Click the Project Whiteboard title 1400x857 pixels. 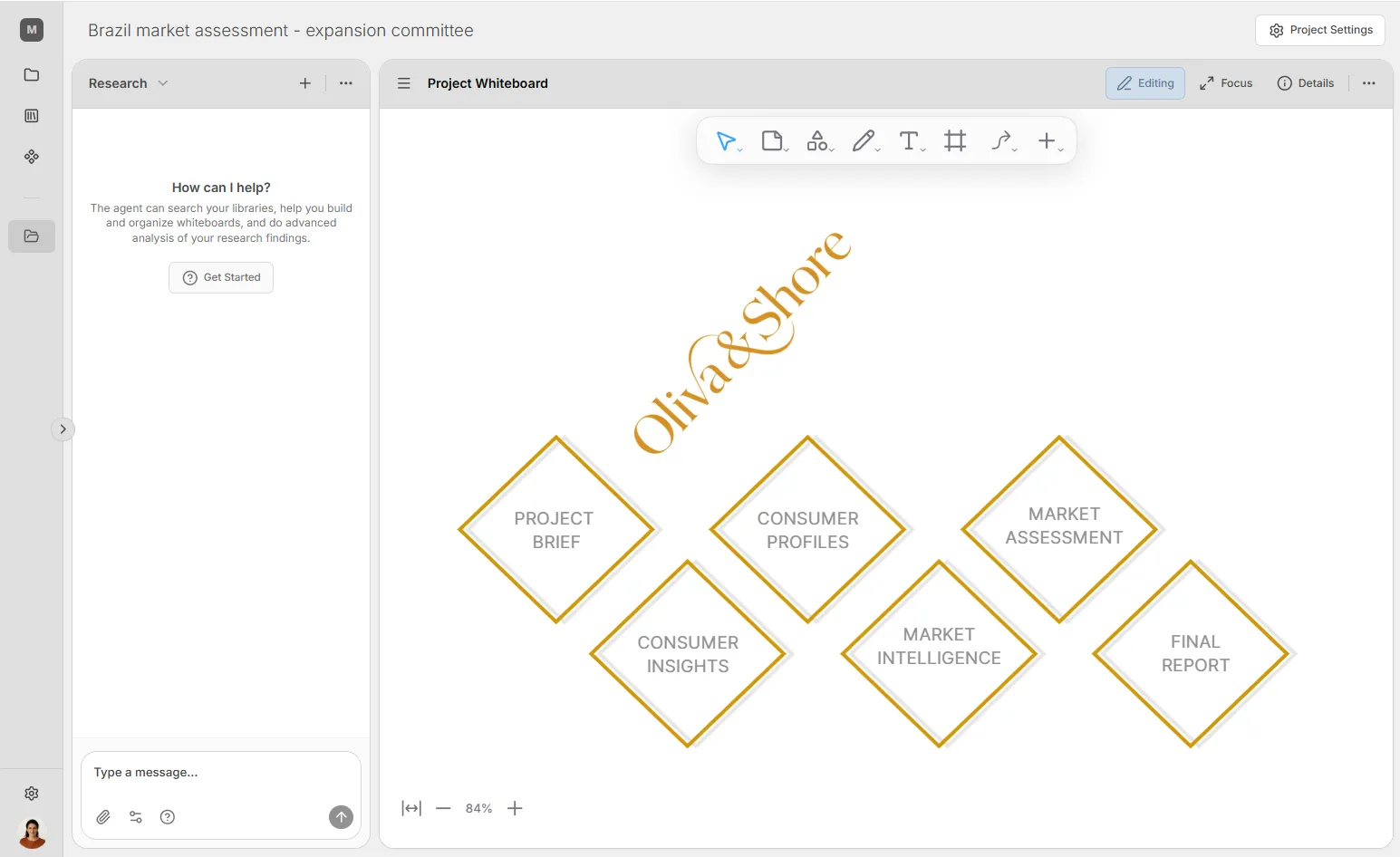click(x=488, y=83)
